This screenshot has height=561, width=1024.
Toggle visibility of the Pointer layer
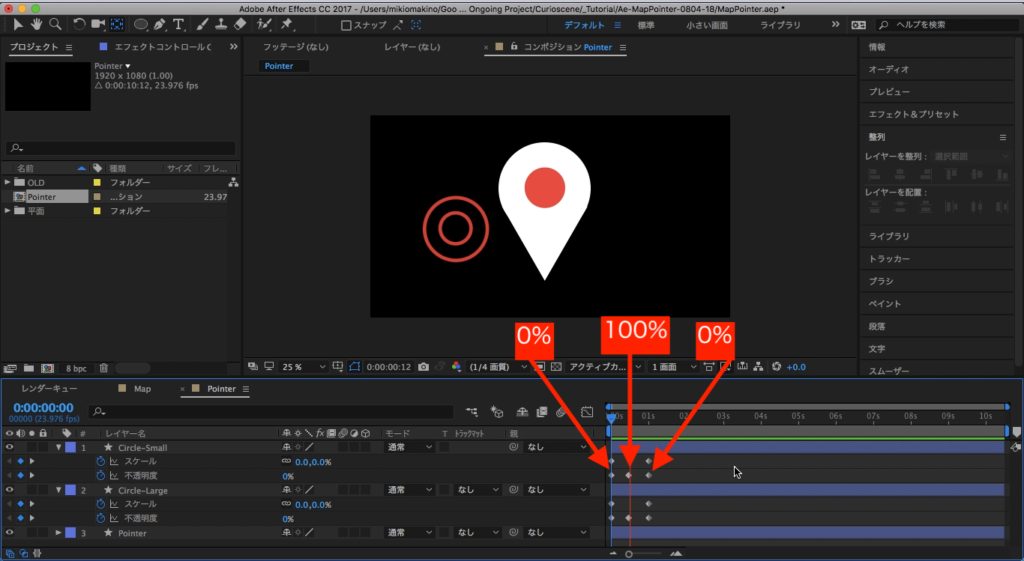tap(9, 533)
